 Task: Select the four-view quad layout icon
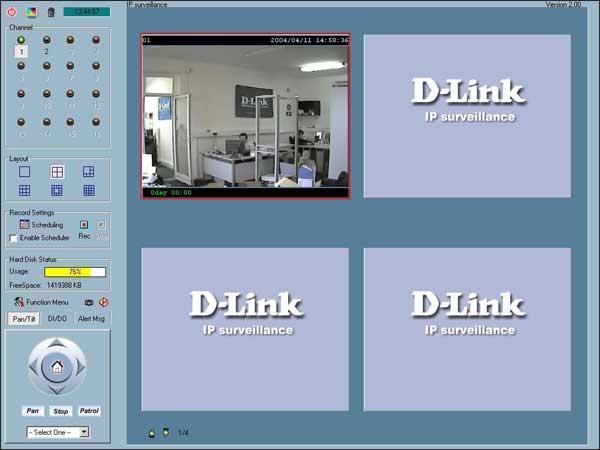coord(57,172)
